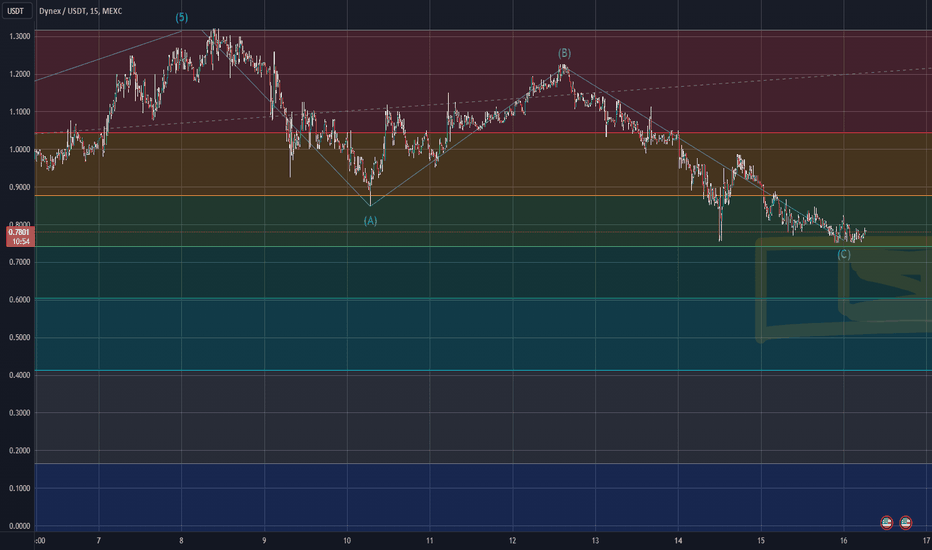Select the (B) wave label

(x=564, y=54)
